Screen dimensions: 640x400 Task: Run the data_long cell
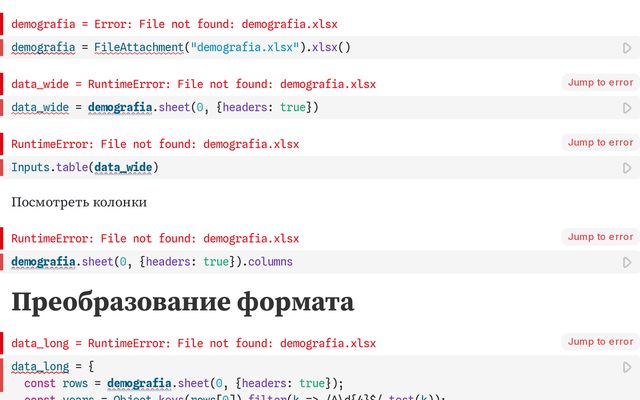(627, 367)
